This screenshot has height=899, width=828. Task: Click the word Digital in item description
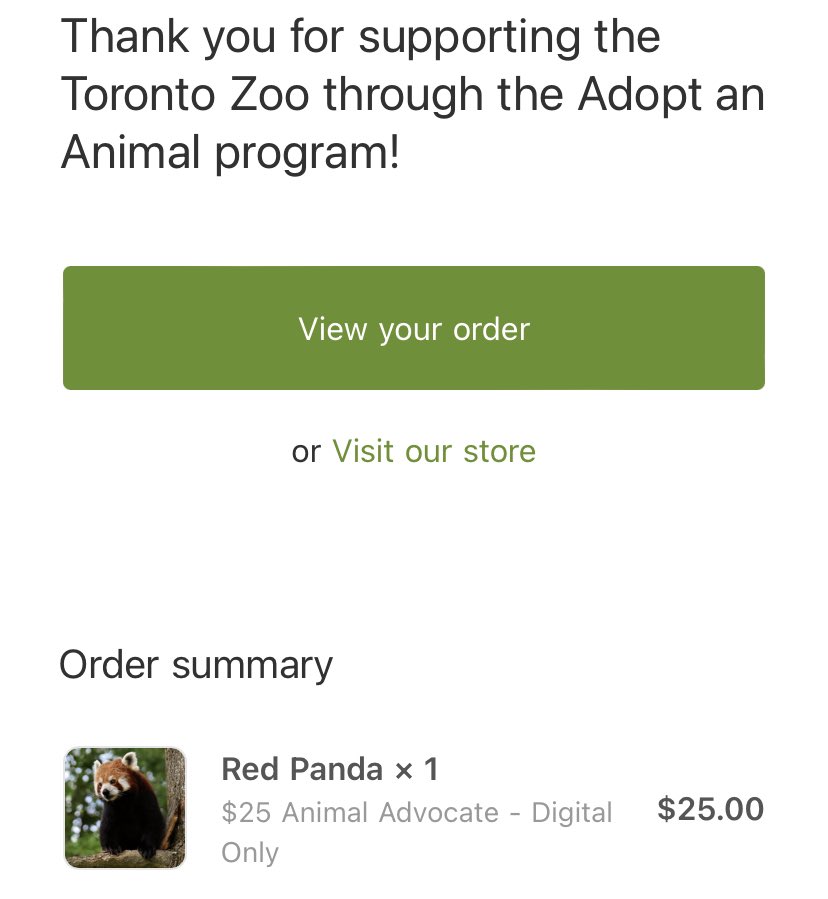[572, 813]
